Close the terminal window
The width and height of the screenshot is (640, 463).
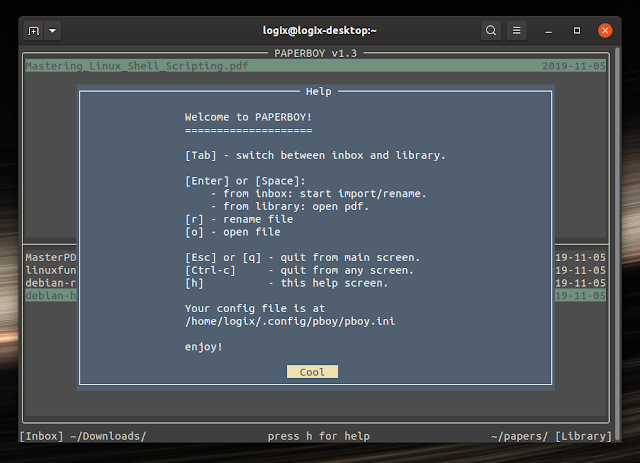click(x=605, y=31)
